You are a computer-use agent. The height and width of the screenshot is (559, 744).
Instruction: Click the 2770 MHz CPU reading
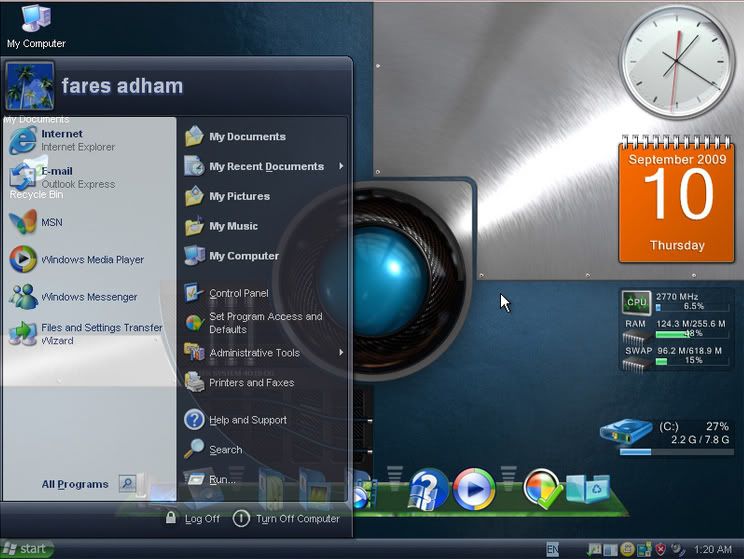[x=677, y=297]
